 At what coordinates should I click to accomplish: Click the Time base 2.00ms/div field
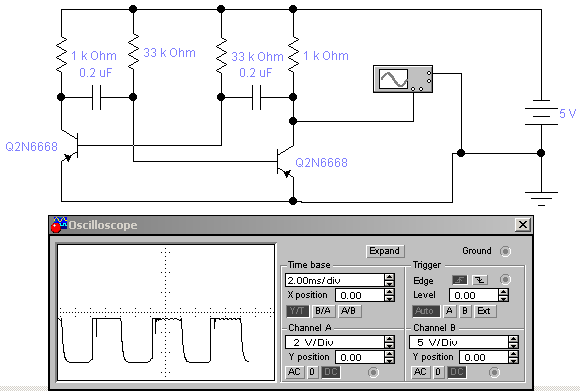pos(335,280)
